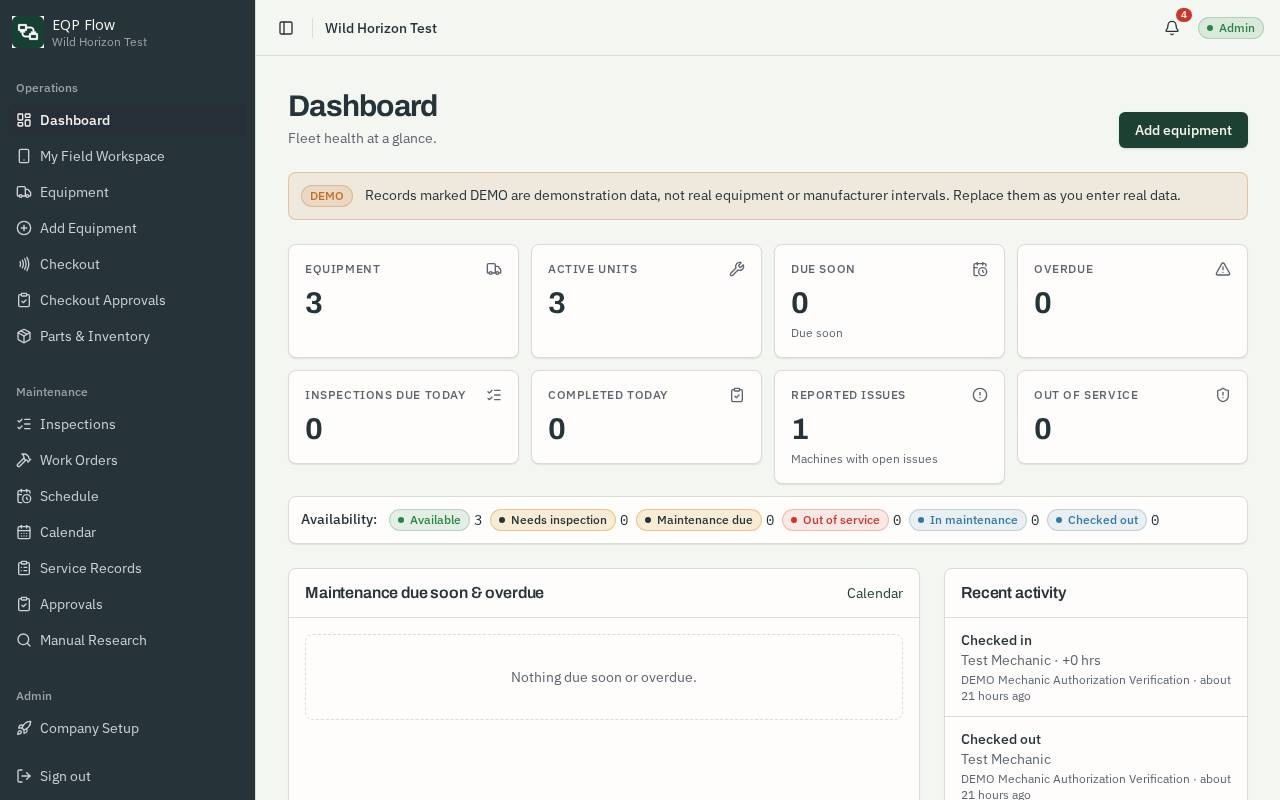
Task: Open the Checked in activity entry
Action: point(1096,667)
